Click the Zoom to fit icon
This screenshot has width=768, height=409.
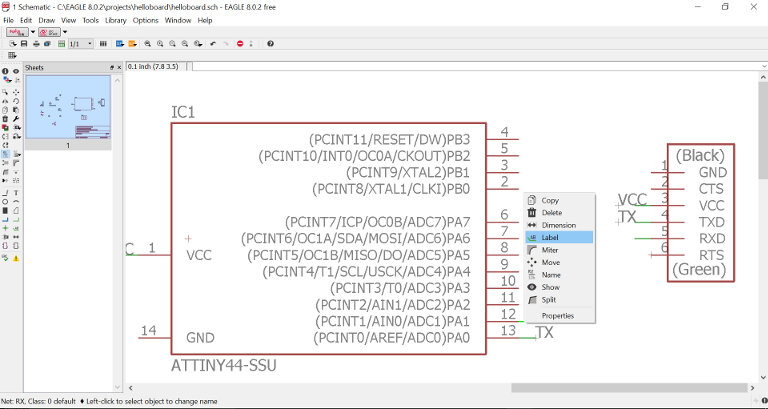tap(147, 44)
